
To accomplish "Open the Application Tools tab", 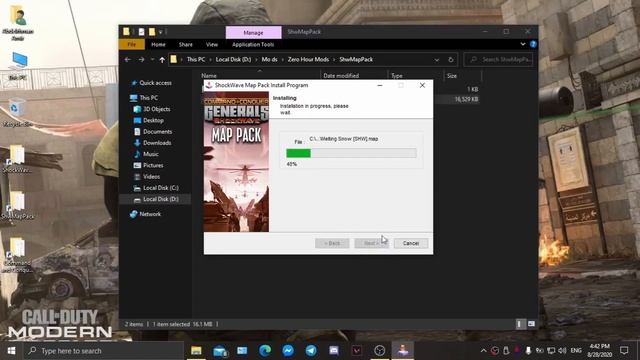I will coord(253,44).
